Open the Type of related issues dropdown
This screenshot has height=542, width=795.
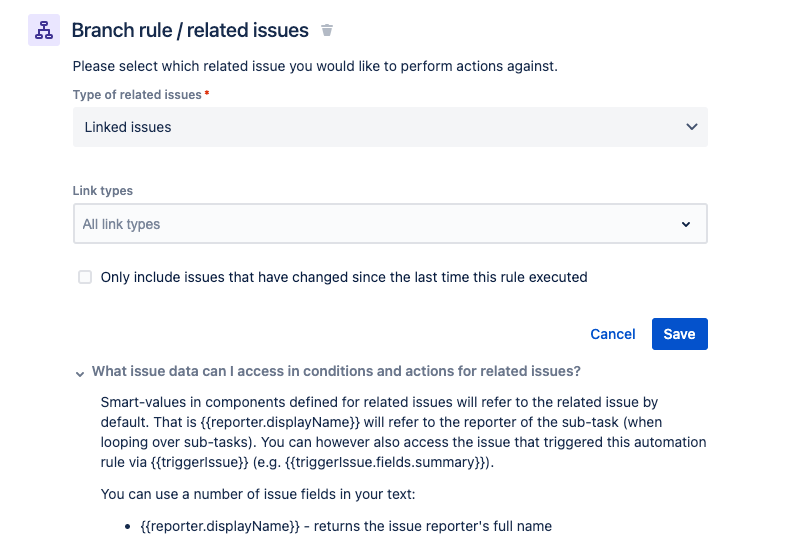[x=390, y=127]
